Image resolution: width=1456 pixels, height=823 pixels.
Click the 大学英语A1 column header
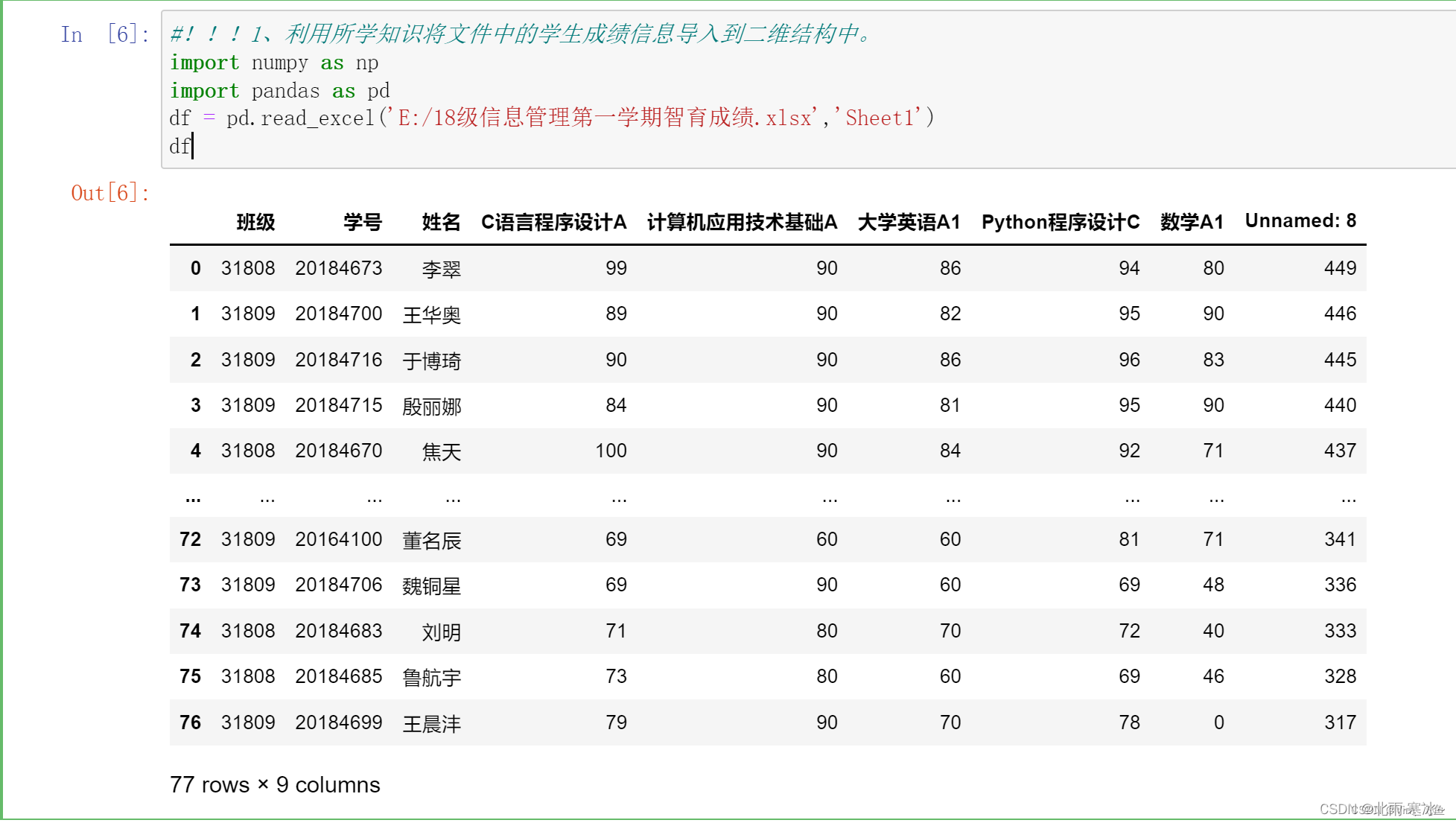point(909,222)
